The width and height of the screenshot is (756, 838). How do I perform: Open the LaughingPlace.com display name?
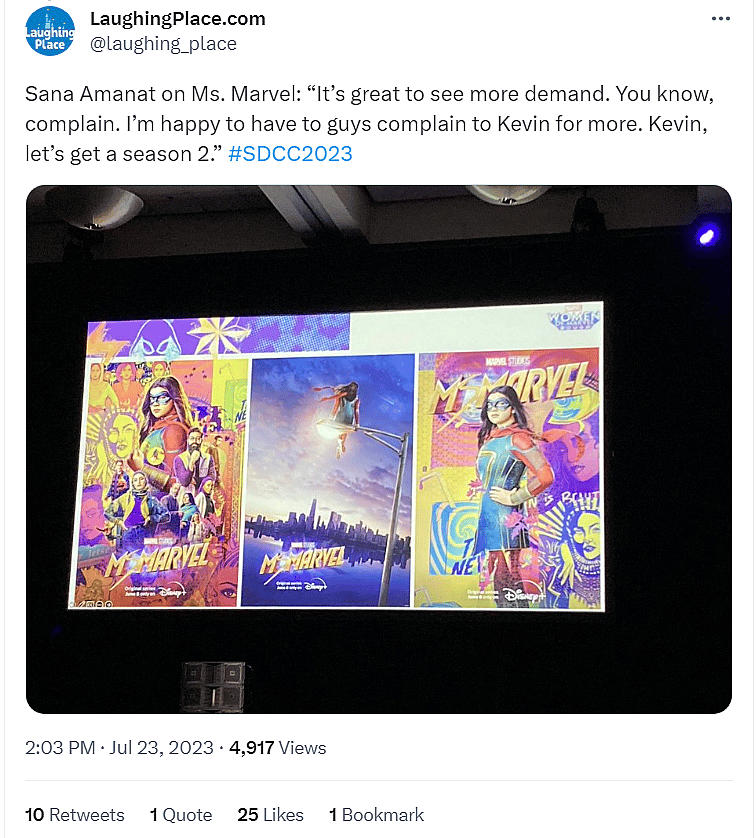point(177,19)
